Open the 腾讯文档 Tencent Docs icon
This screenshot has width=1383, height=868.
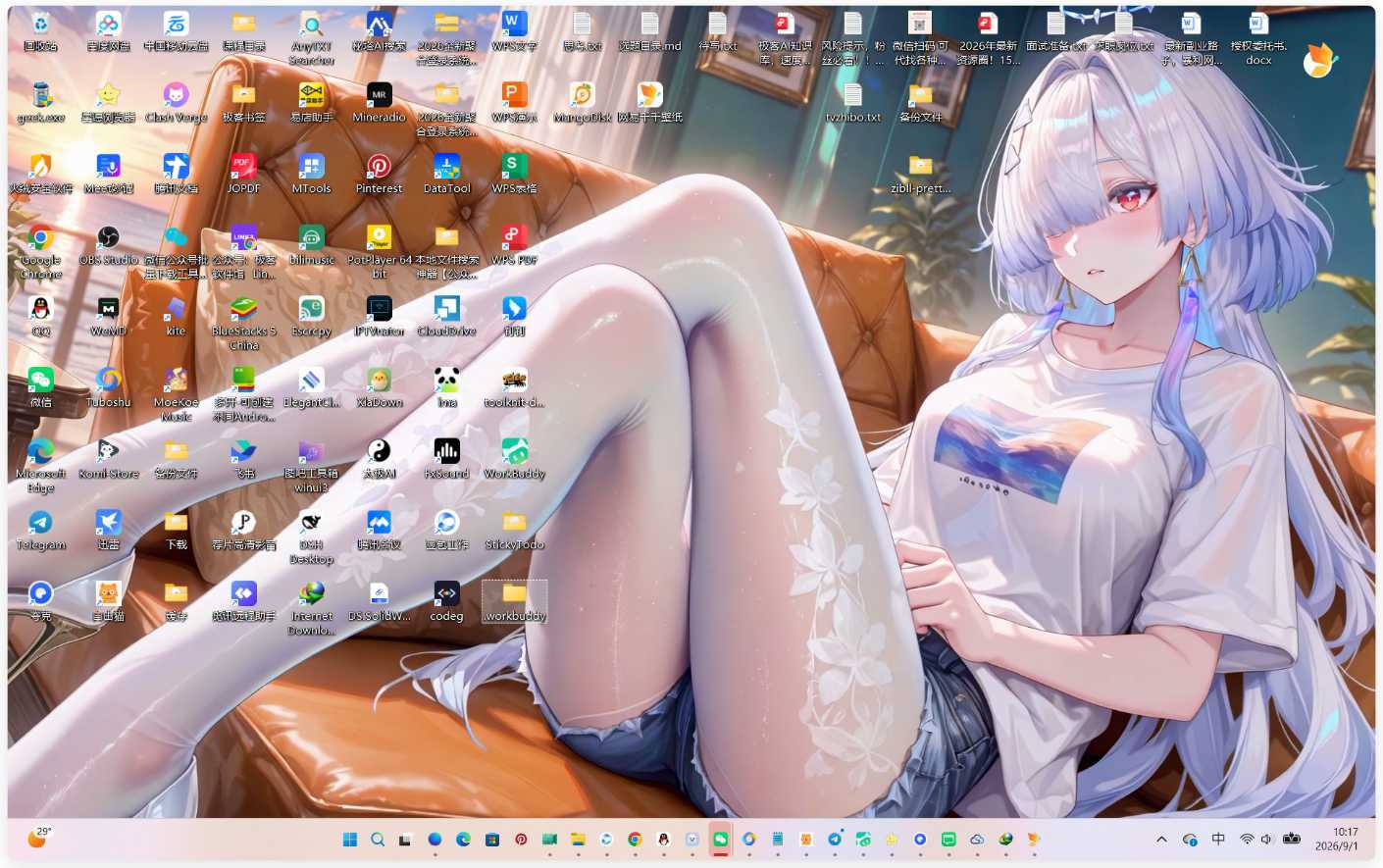(176, 175)
